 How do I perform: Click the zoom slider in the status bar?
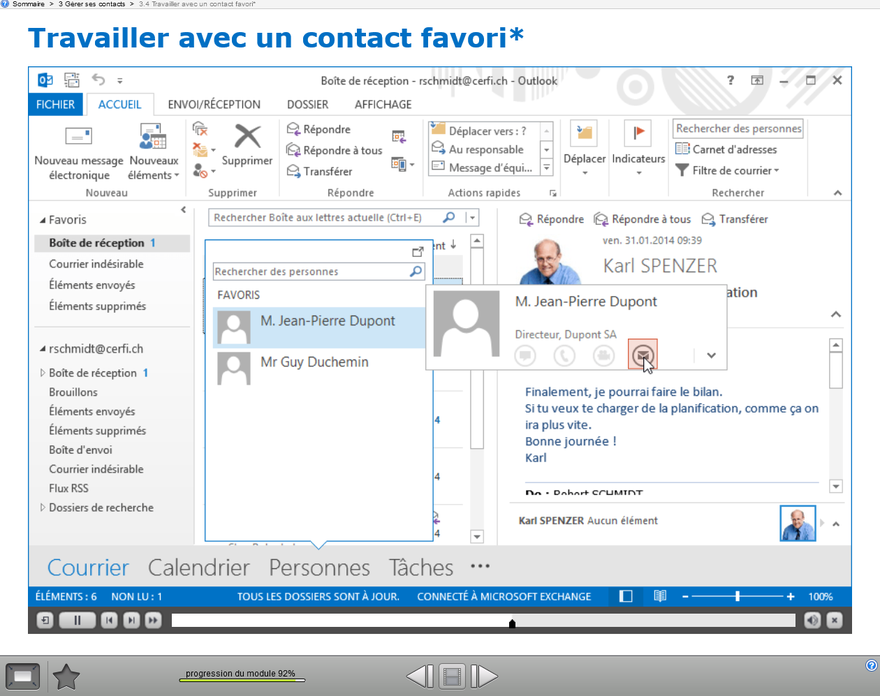point(737,596)
